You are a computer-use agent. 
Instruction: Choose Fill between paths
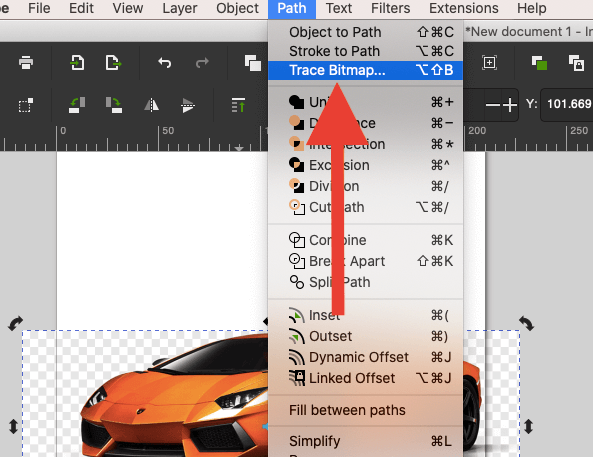pos(365,410)
